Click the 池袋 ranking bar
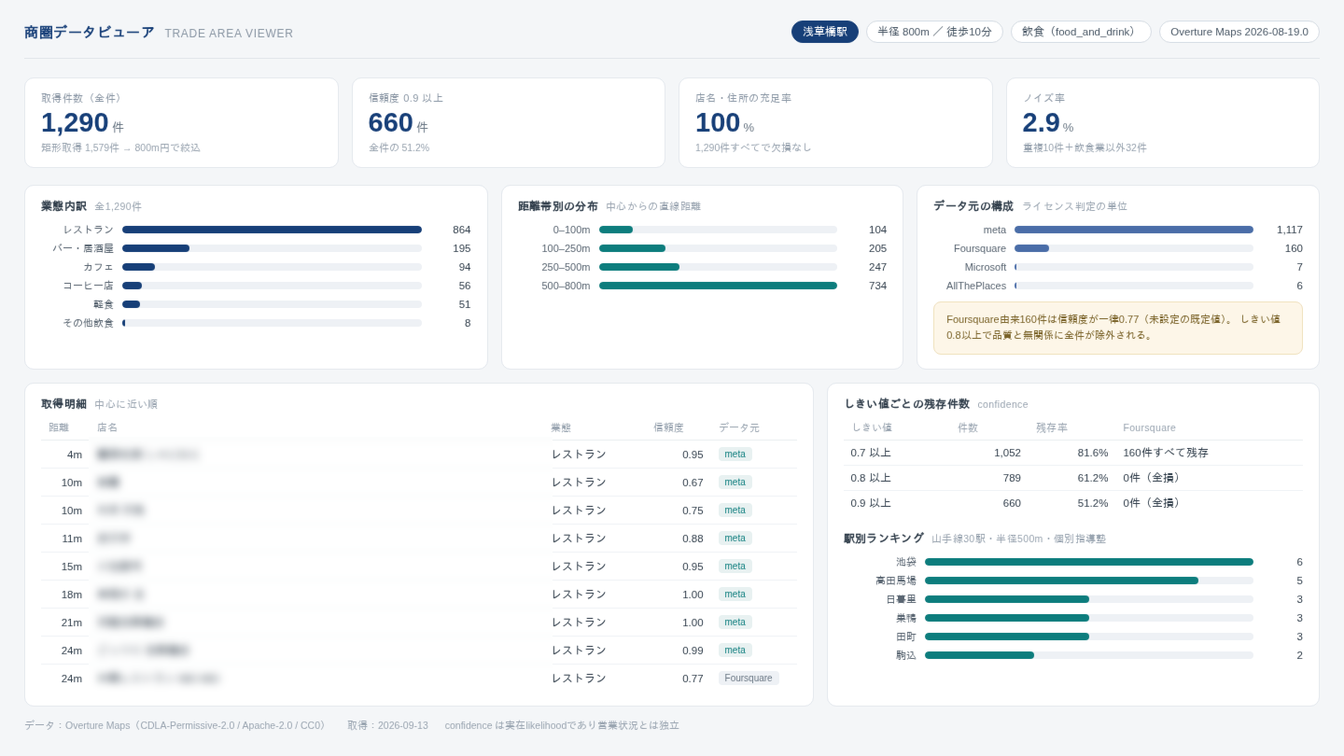1344x756 pixels. [x=1089, y=562]
